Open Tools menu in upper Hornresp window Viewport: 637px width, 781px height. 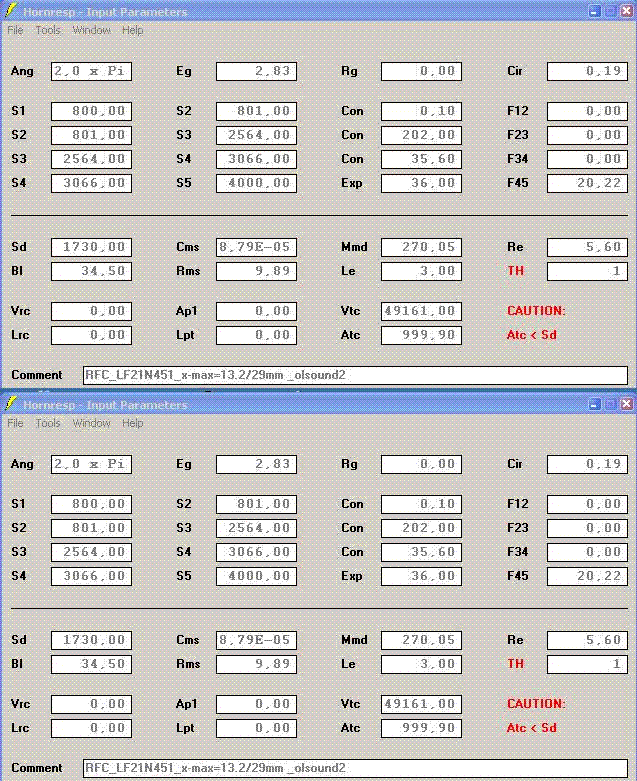[x=48, y=30]
